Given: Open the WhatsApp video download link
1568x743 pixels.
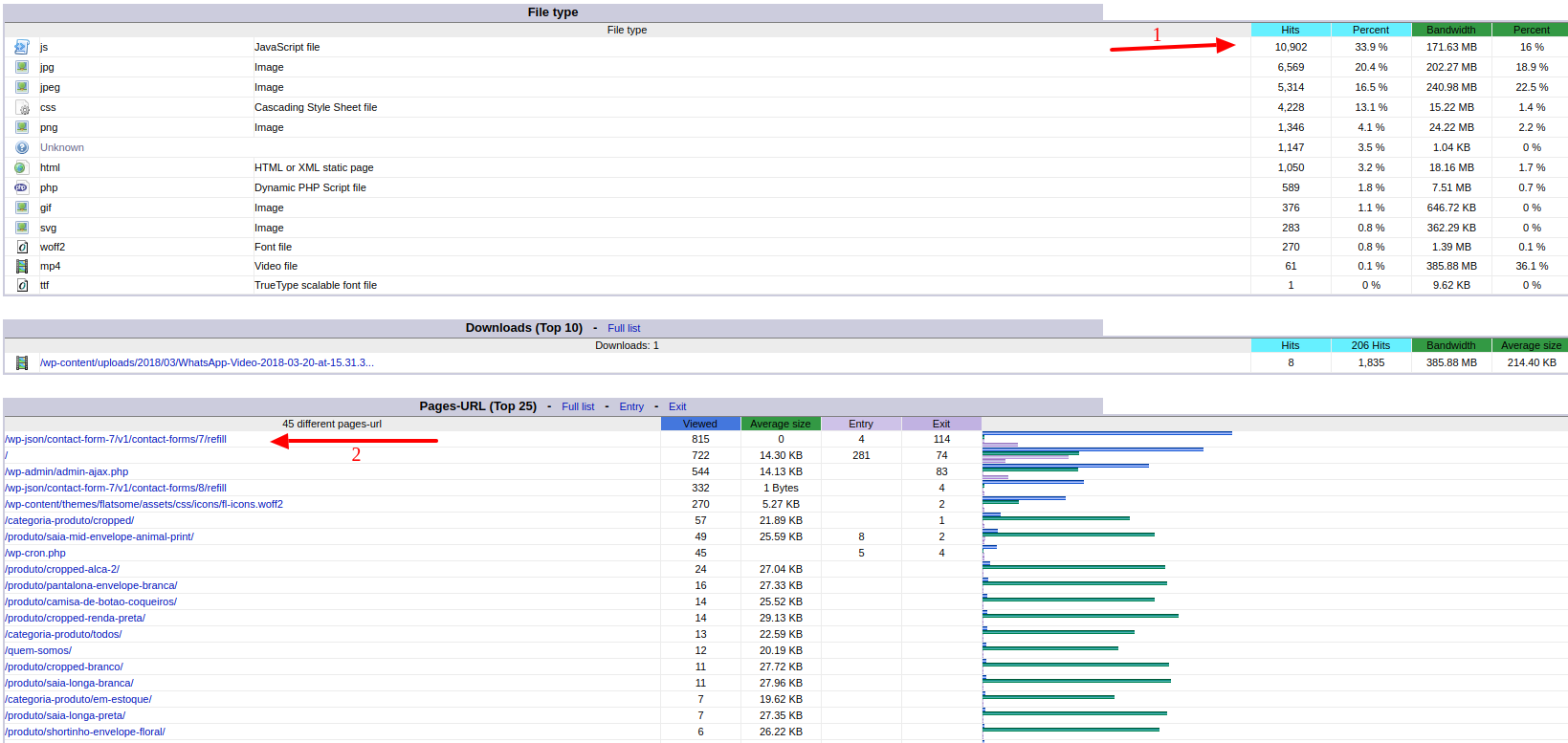Looking at the screenshot, I should (207, 362).
